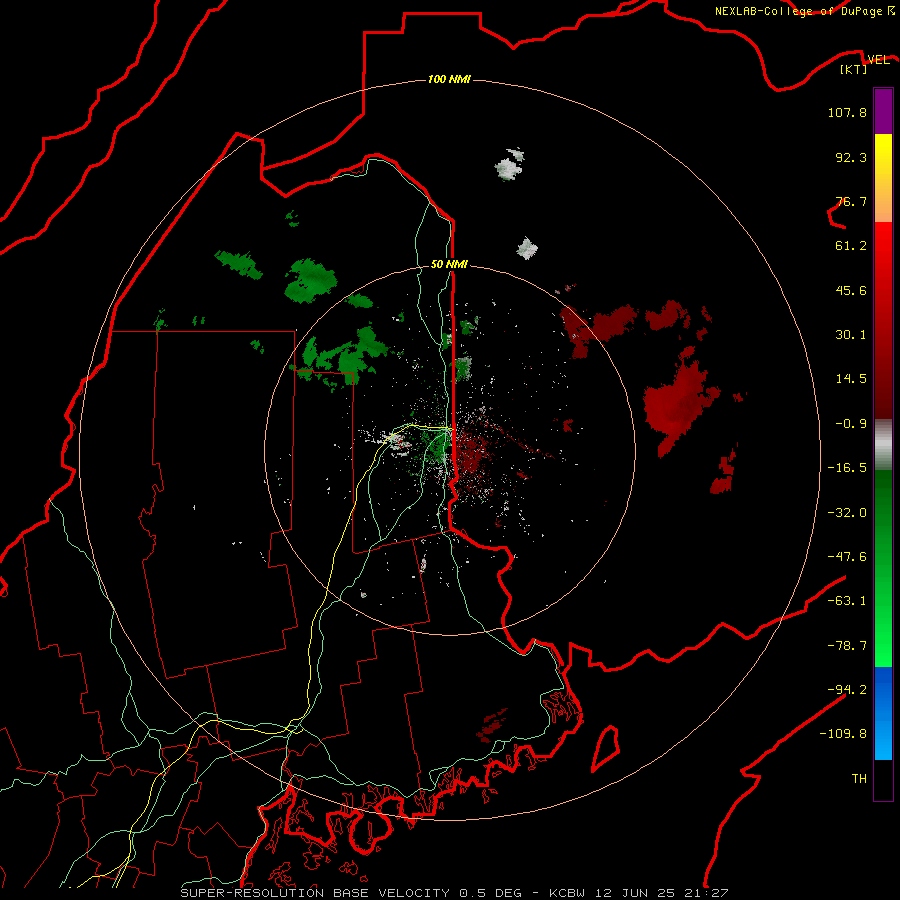Click the 107.8 scale value
900x900 pixels.
coord(847,112)
